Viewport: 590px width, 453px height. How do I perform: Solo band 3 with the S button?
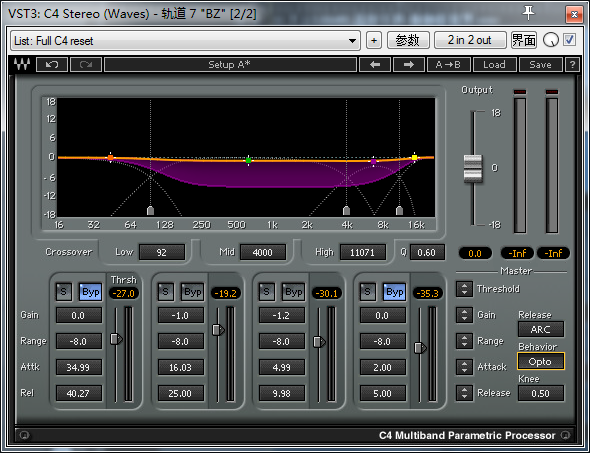[266, 292]
